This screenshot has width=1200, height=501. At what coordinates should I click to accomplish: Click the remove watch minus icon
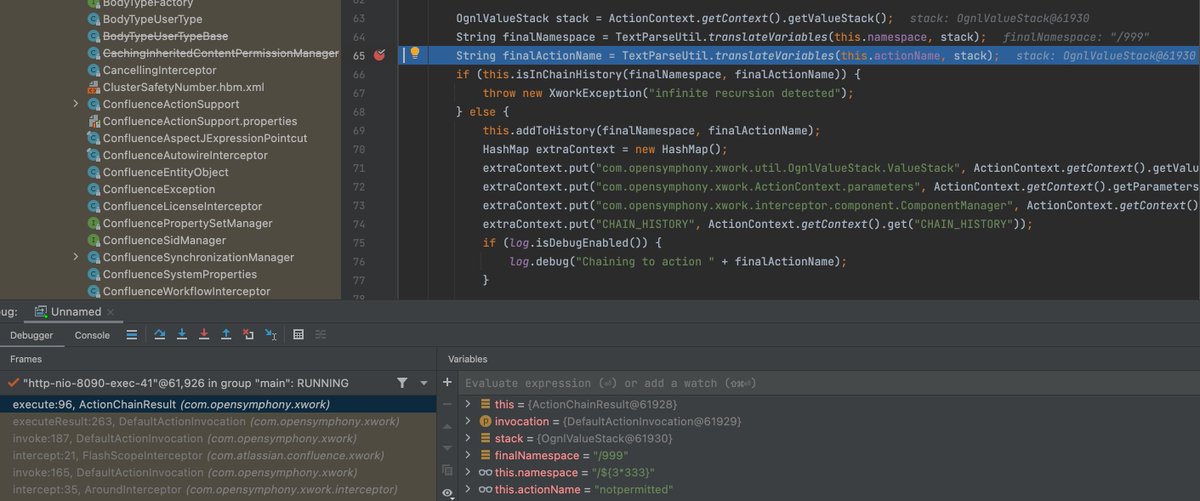tap(447, 403)
